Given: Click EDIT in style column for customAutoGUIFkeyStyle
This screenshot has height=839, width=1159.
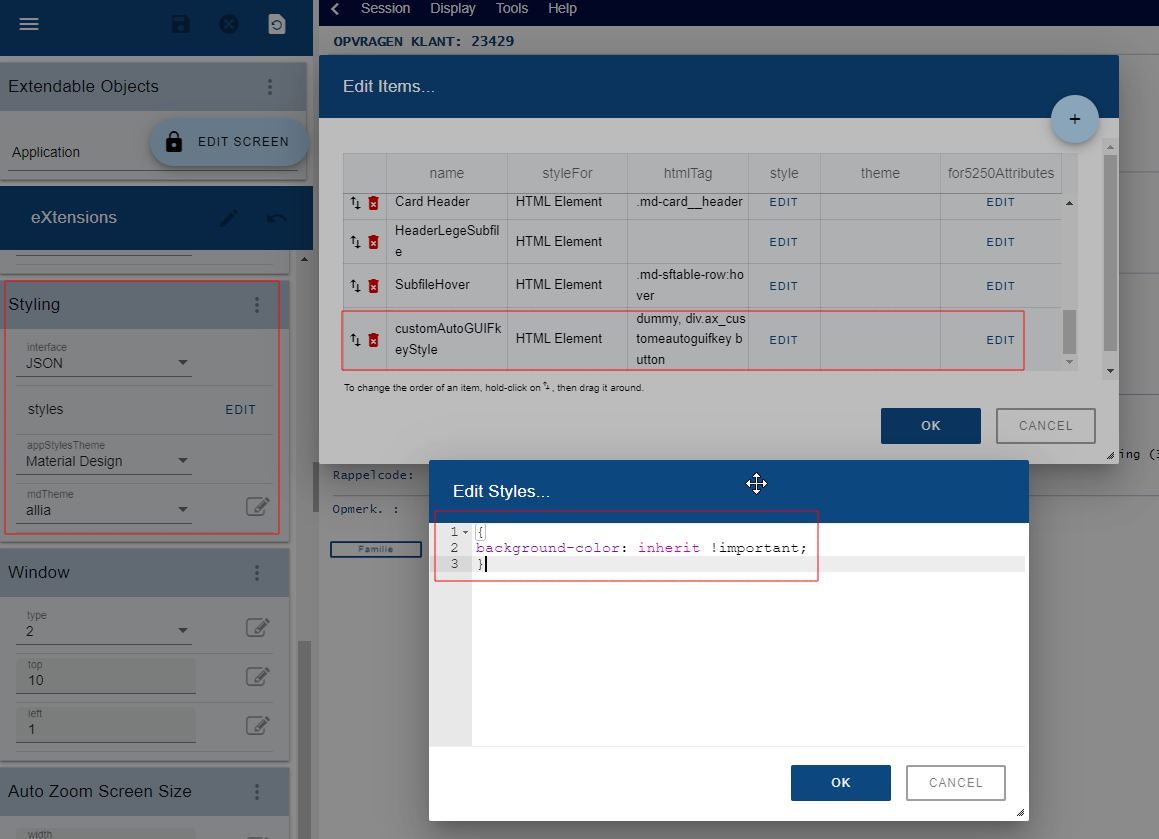Looking at the screenshot, I should [783, 340].
